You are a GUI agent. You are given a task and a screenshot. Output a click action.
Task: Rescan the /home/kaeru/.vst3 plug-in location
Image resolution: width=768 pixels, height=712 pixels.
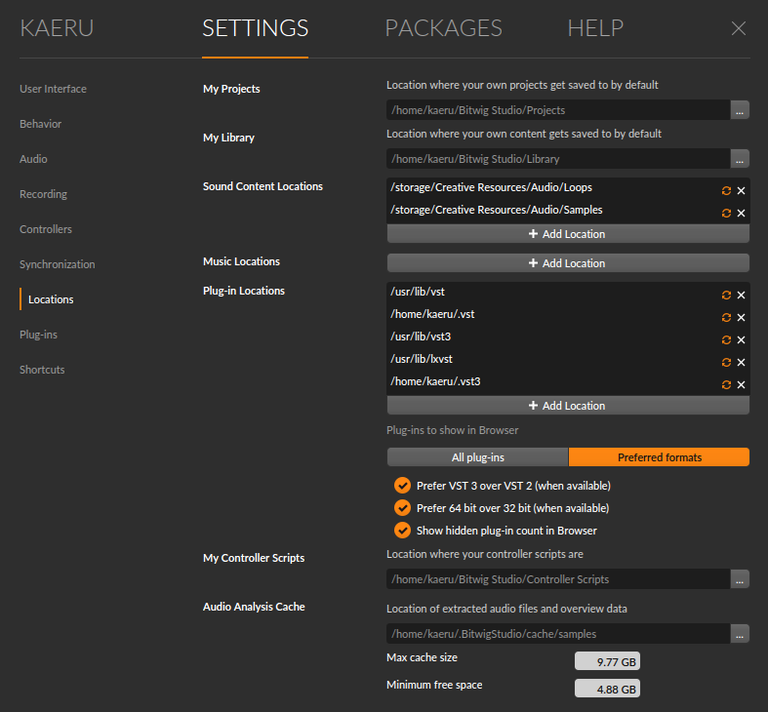(726, 385)
